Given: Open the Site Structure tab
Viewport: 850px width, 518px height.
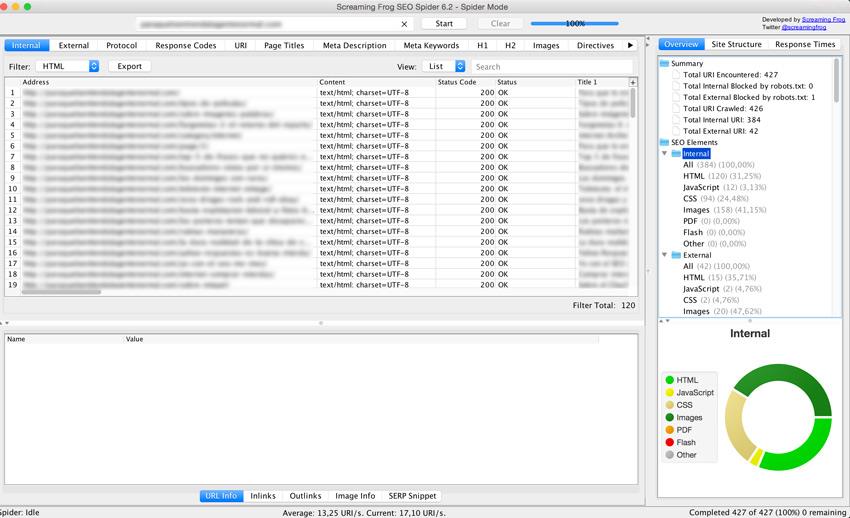Looking at the screenshot, I should click(x=736, y=44).
